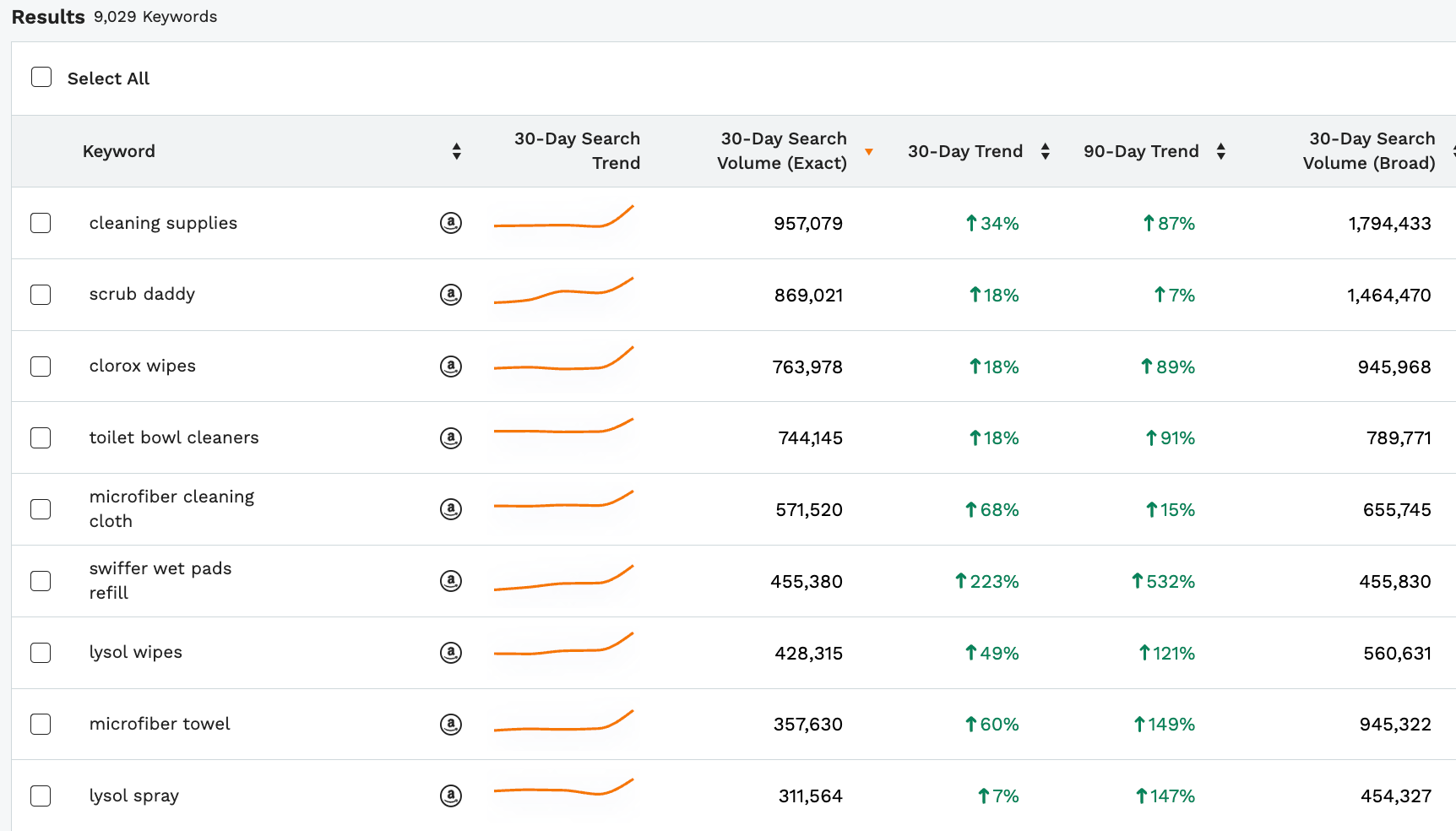Viewport: 1456px width, 831px height.
Task: Click exact volume 957,079
Action: [x=808, y=224]
